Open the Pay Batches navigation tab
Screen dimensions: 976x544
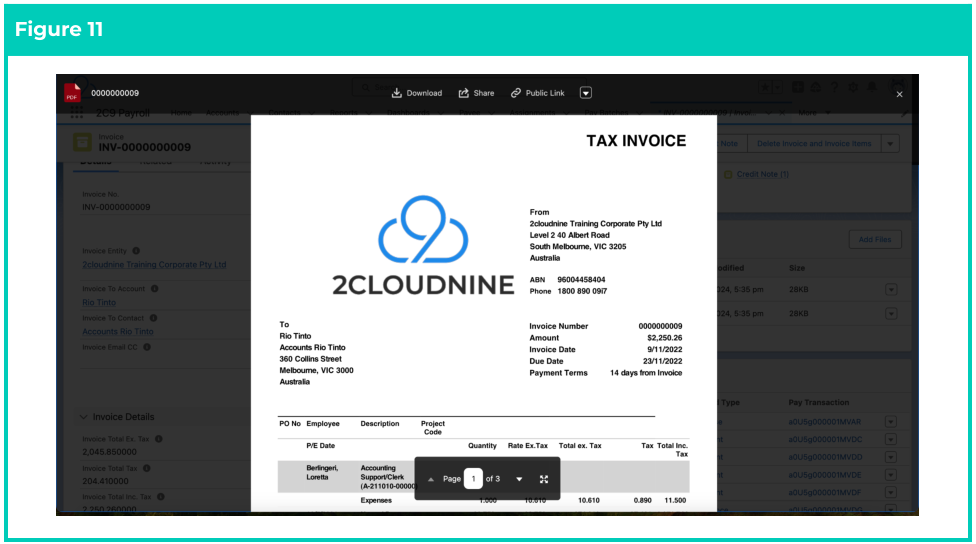(x=606, y=113)
